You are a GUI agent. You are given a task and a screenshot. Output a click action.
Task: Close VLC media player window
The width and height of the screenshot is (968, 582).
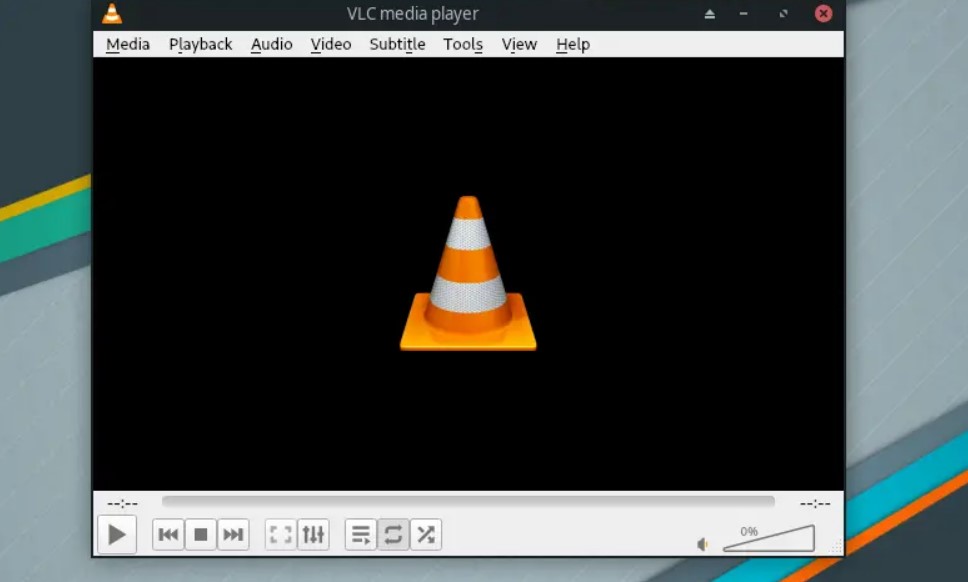823,14
